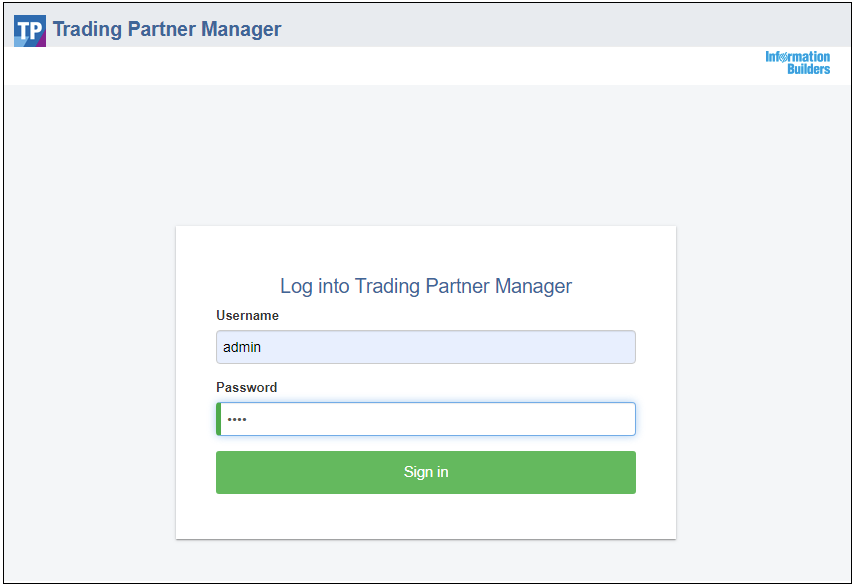This screenshot has height=586, width=854.
Task: Click the word Builders in the top-right logo
Action: pyautogui.click(x=808, y=69)
